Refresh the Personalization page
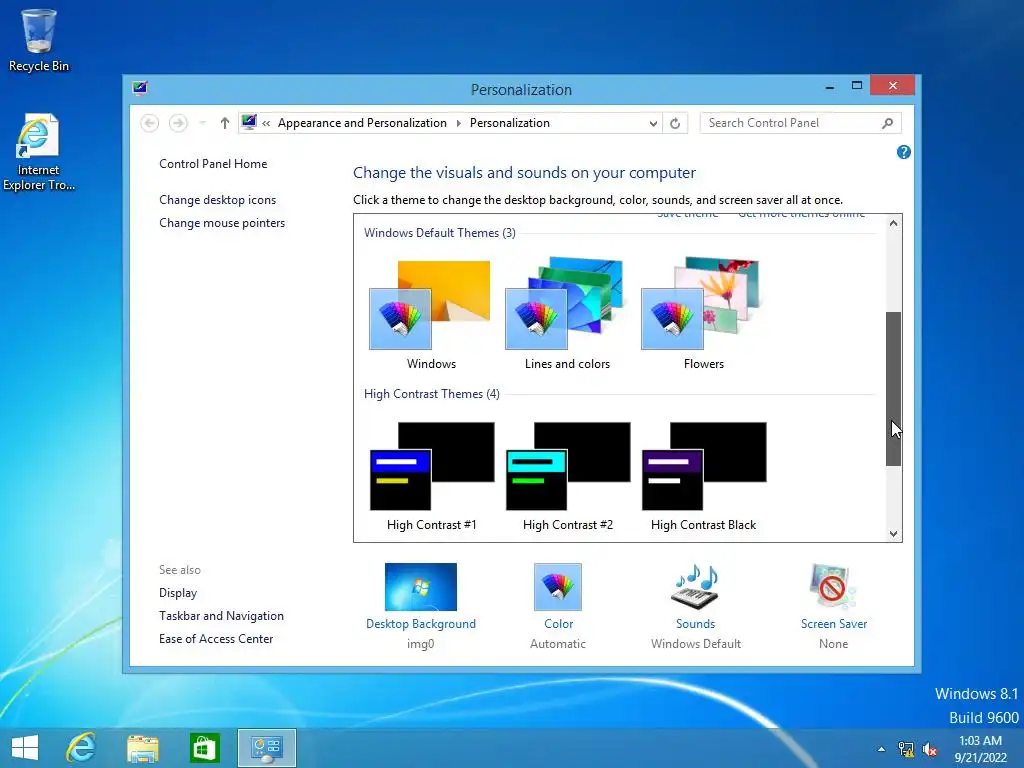Viewport: 1024px width, 768px height. tap(675, 123)
